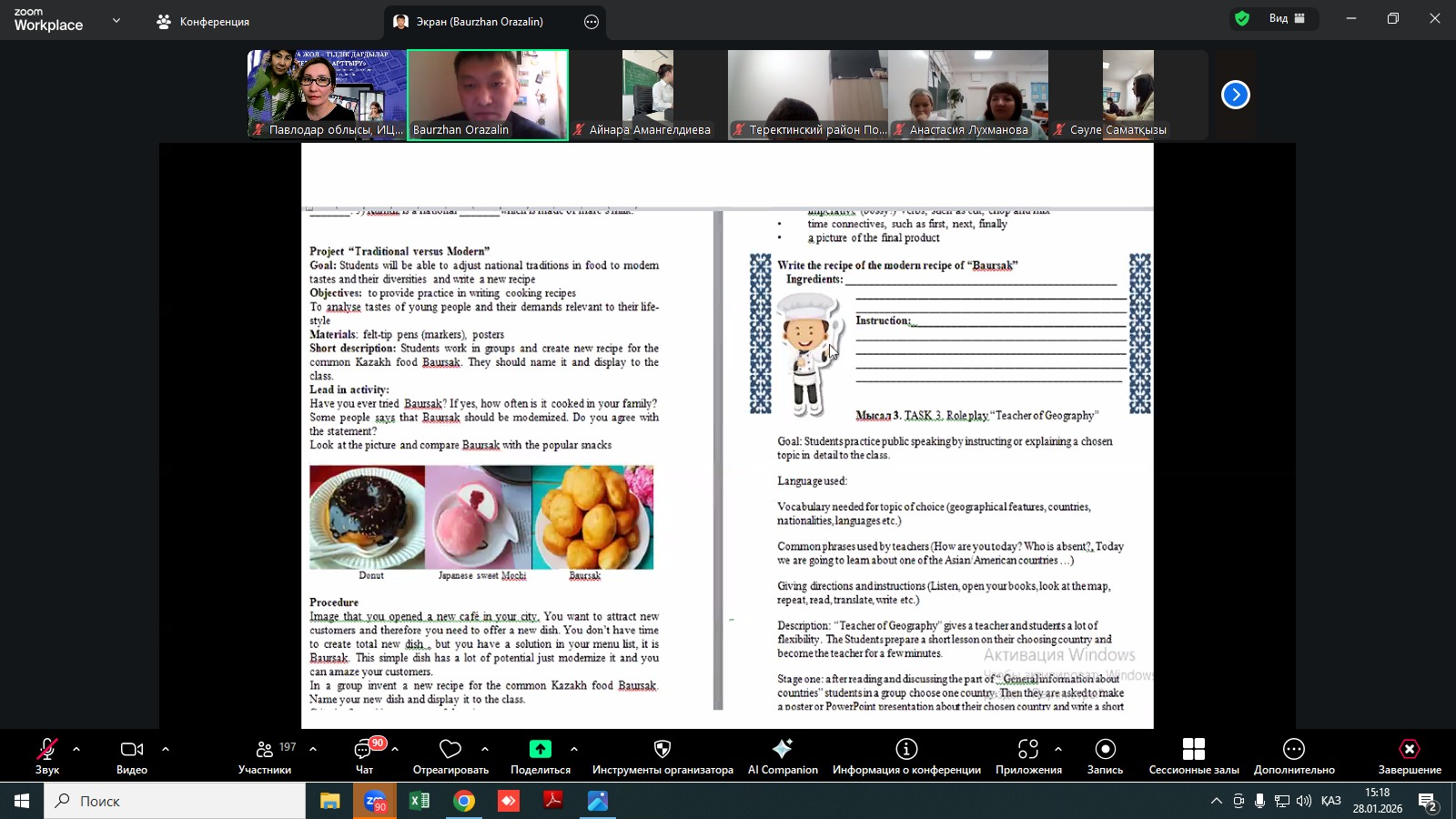Click the green Share screen icon
This screenshot has height=819, width=1456.
[541, 749]
